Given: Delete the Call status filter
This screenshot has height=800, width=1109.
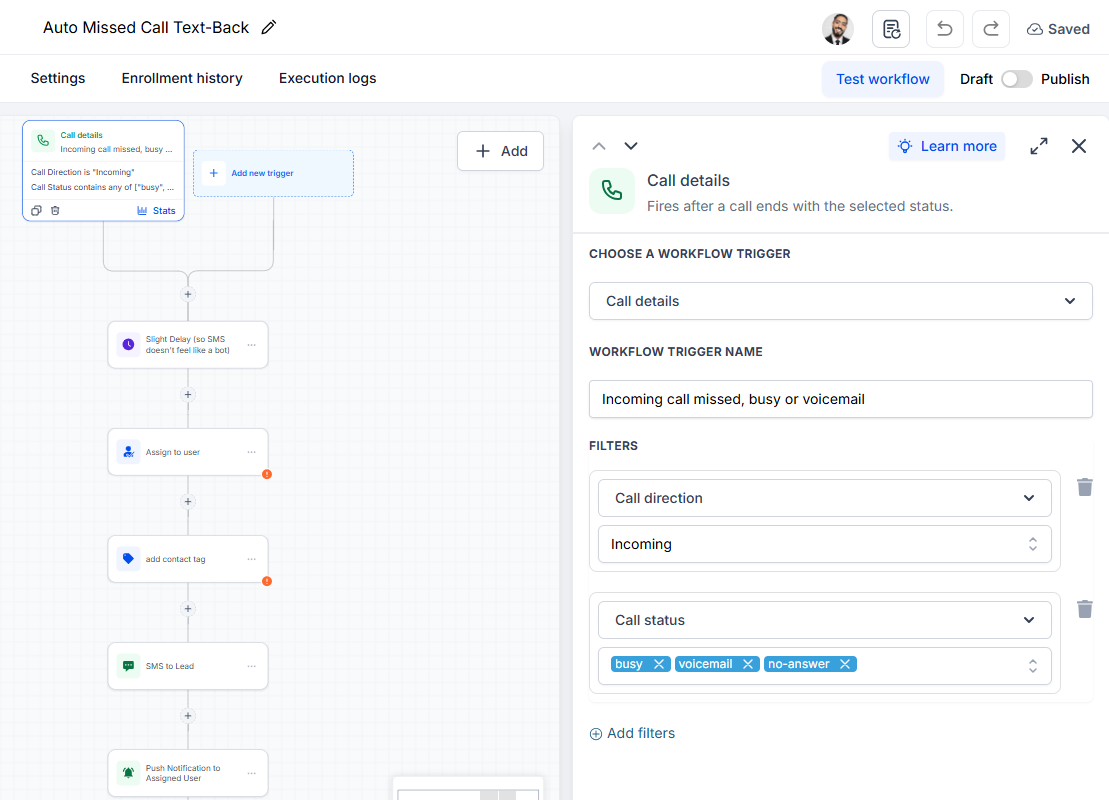Looking at the screenshot, I should [x=1084, y=609].
